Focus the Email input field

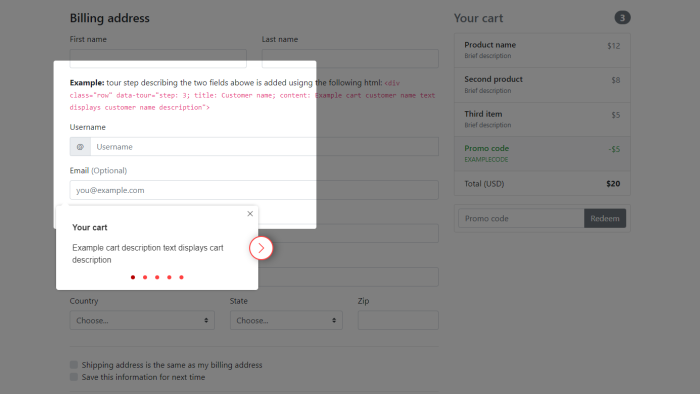(x=254, y=190)
